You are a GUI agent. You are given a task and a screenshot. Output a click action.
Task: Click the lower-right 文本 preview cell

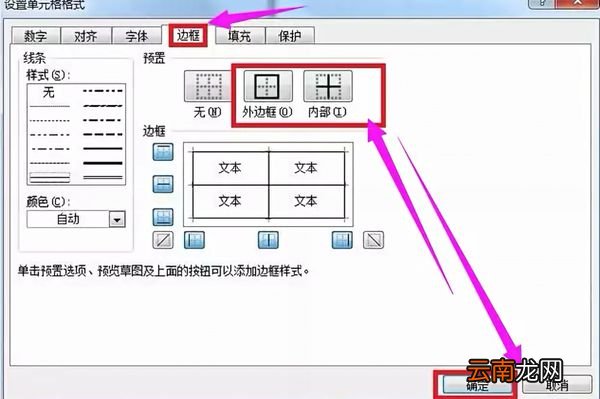point(306,201)
